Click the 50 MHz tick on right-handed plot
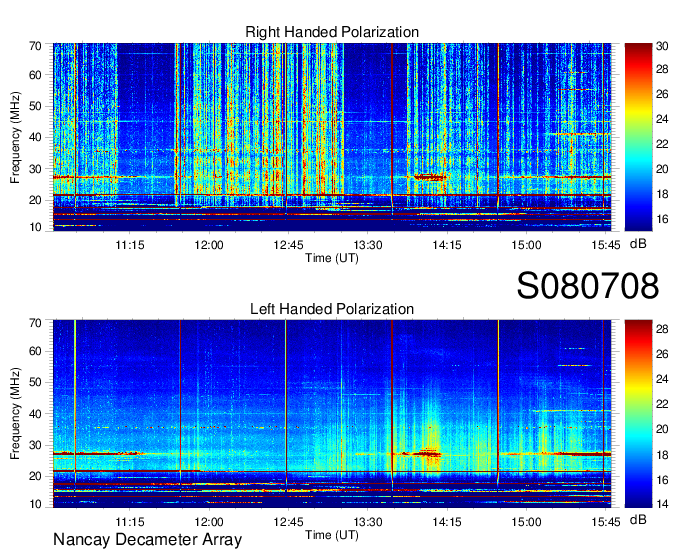The image size is (680, 552). (x=35, y=106)
